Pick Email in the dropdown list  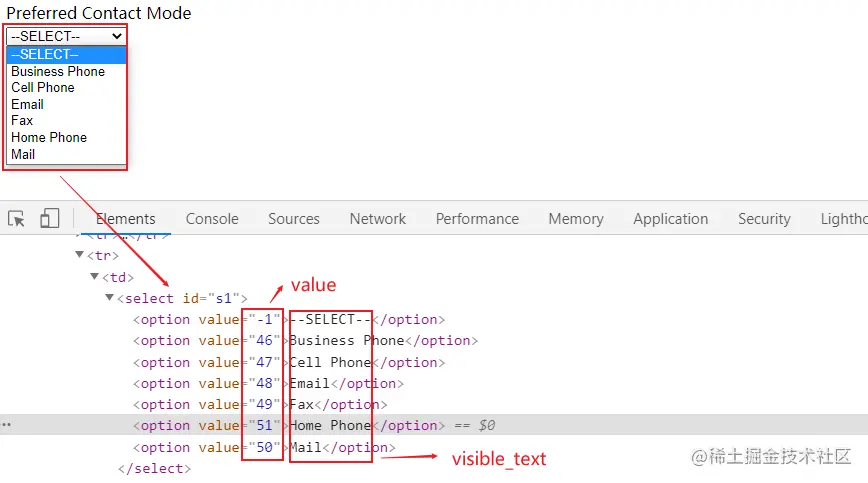click(x=28, y=104)
